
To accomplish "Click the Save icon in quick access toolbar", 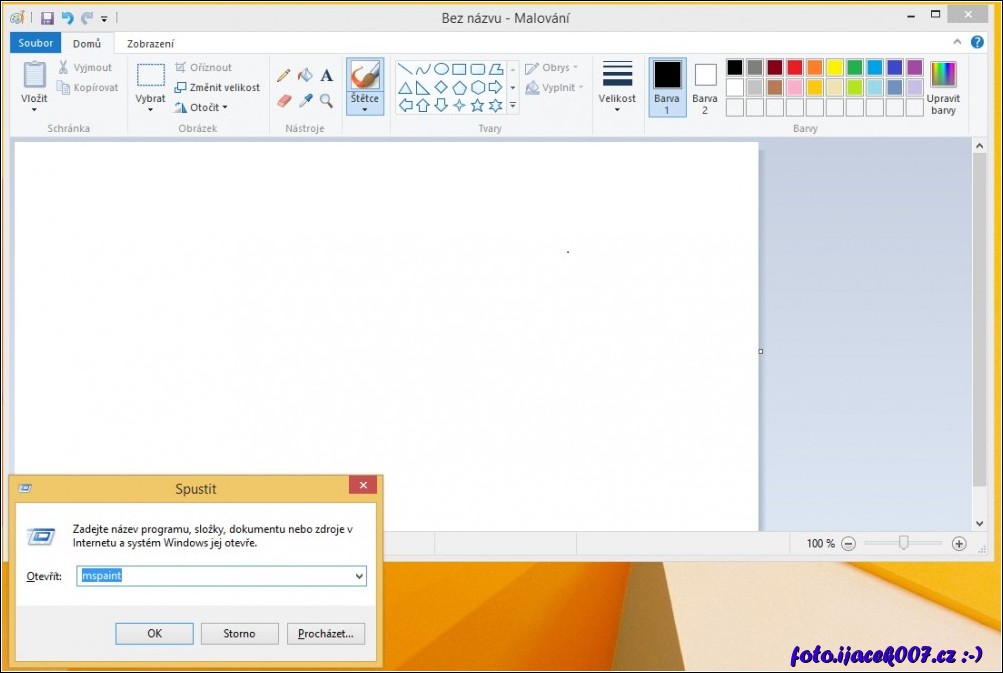I will point(47,18).
